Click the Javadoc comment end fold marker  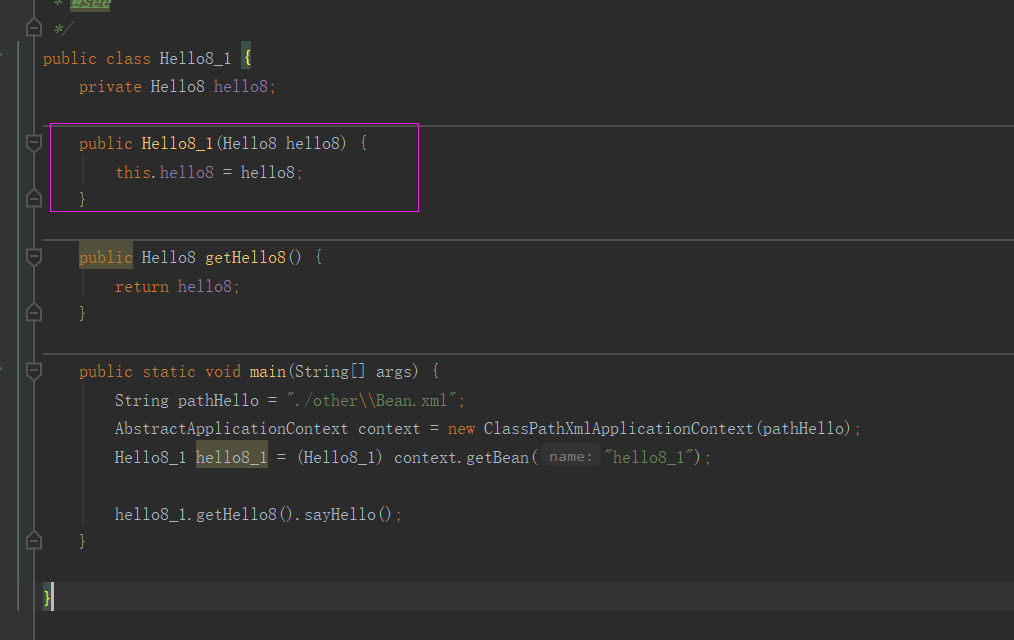click(x=34, y=28)
